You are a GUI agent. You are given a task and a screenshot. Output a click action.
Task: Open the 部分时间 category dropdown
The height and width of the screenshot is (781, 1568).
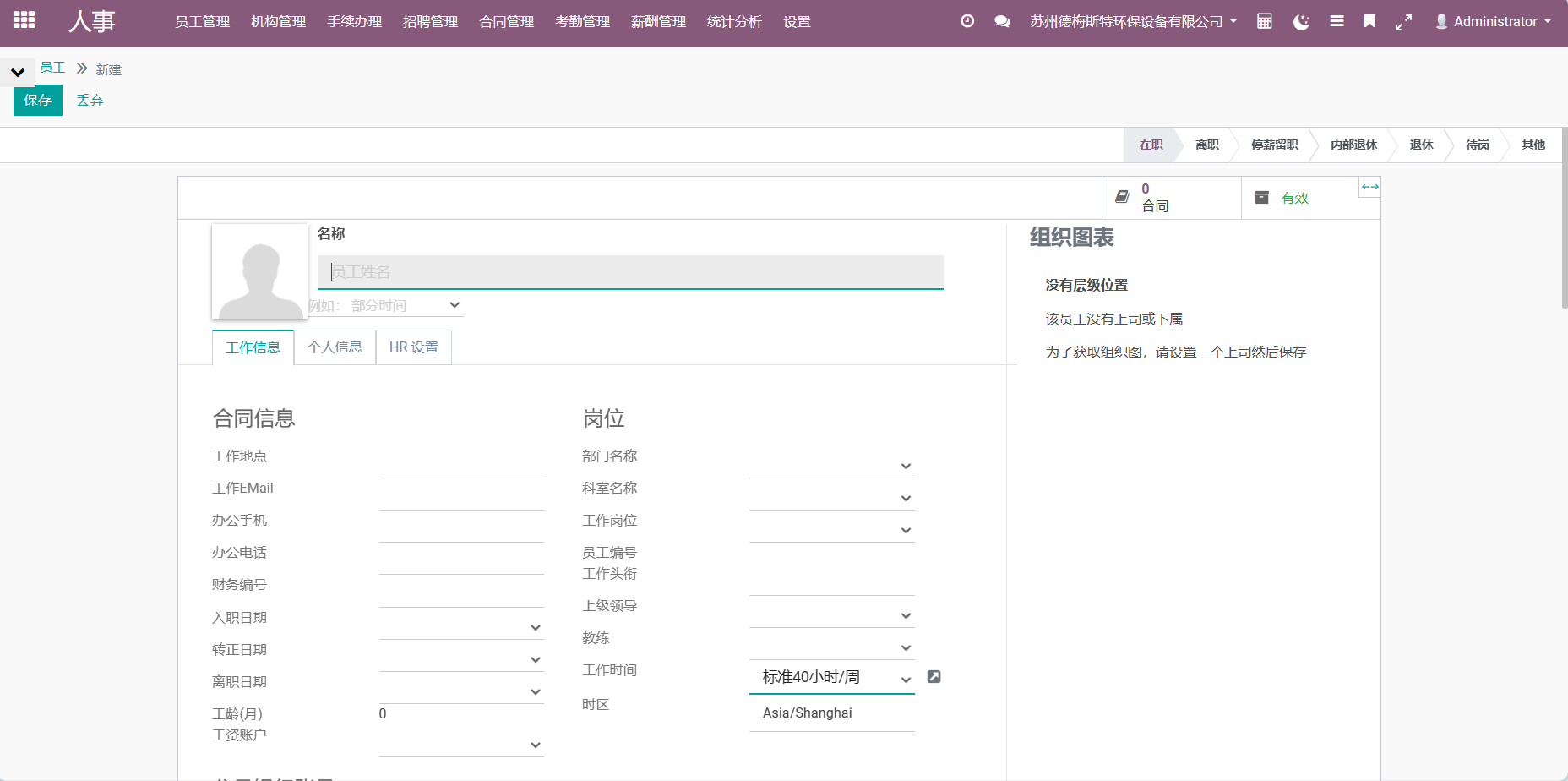pos(385,305)
